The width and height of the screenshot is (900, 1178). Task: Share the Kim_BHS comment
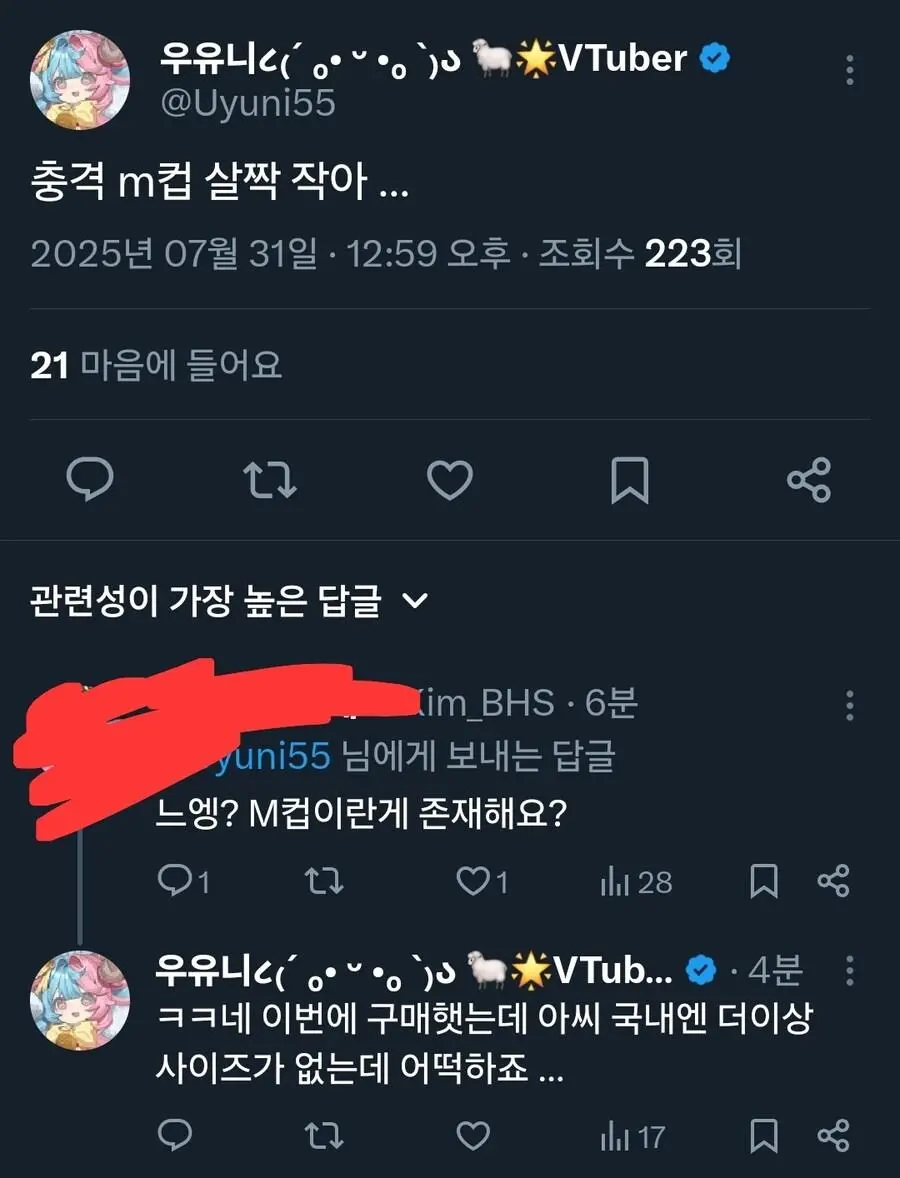pos(833,881)
